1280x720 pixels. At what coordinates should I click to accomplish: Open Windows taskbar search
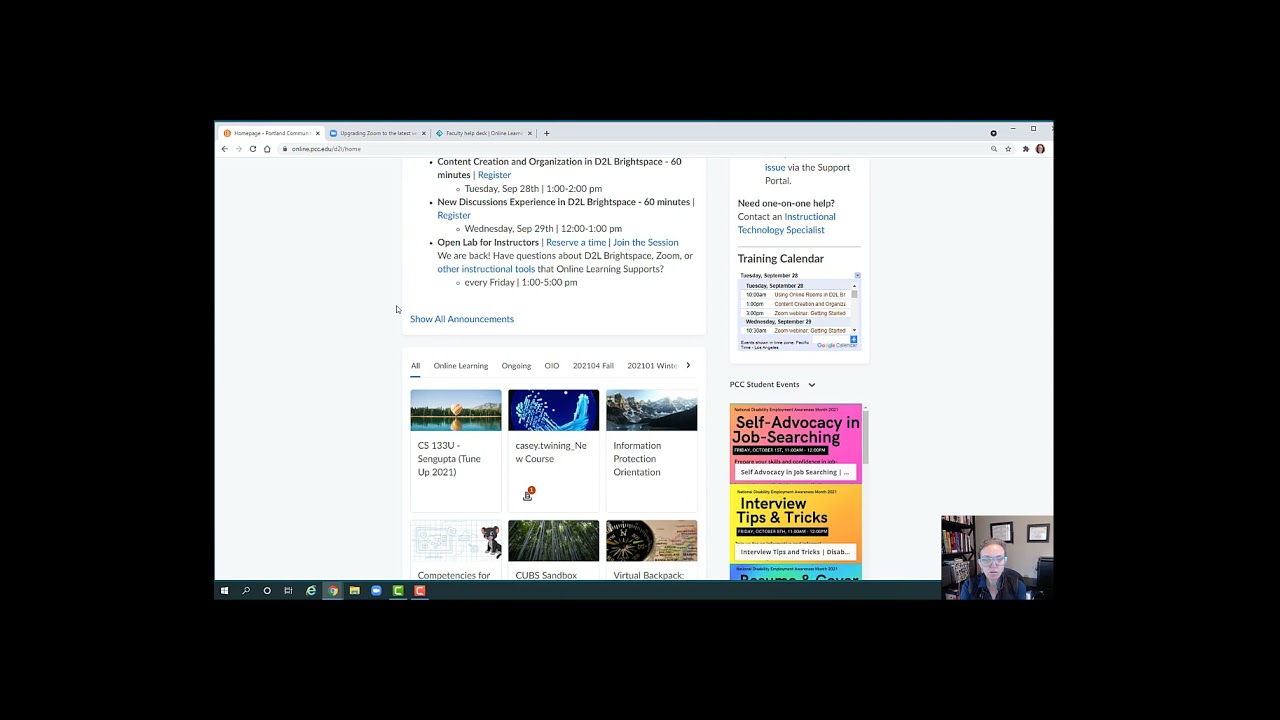point(246,591)
